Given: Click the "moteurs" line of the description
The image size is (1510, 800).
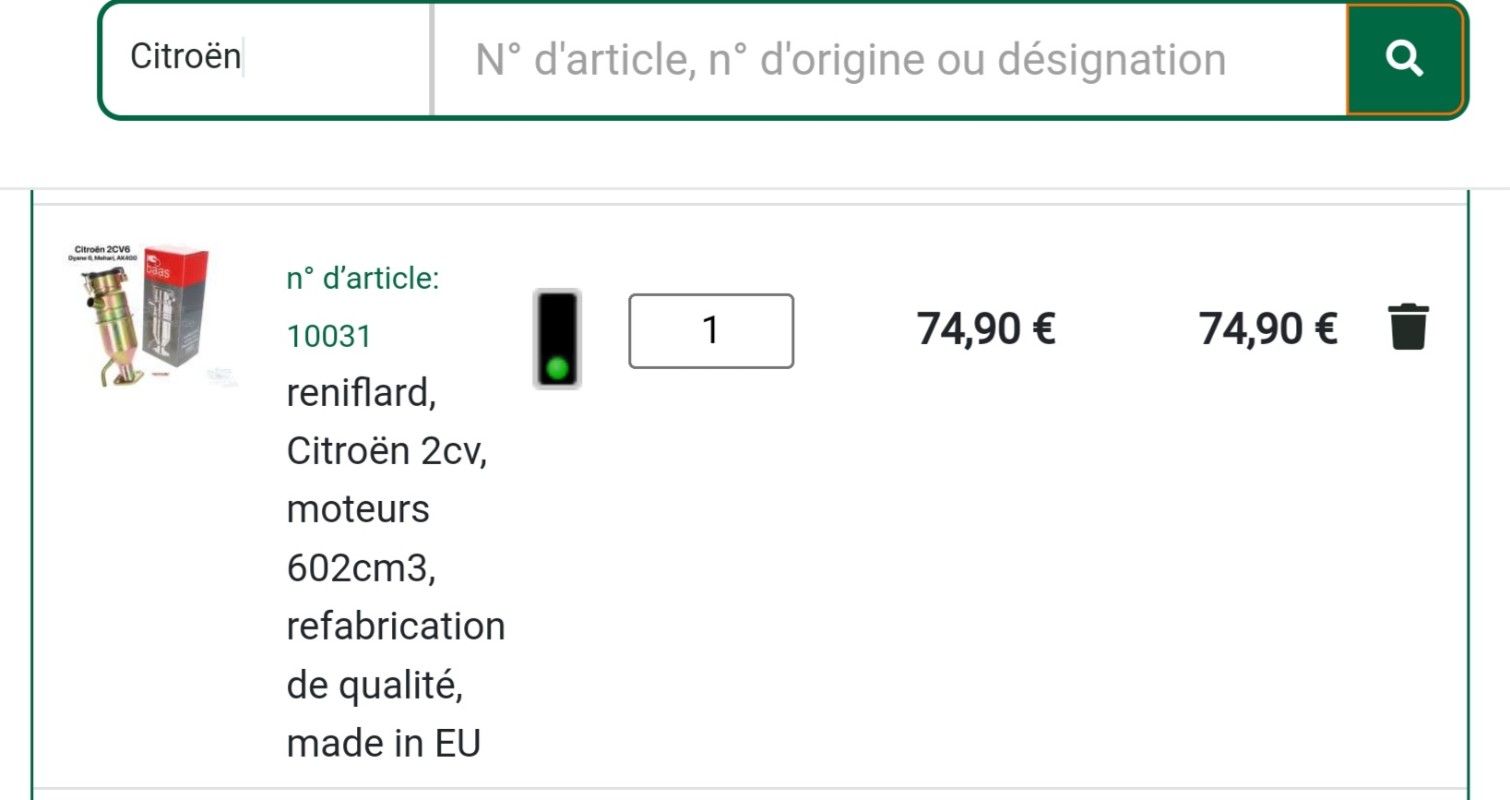Looking at the screenshot, I should (358, 510).
